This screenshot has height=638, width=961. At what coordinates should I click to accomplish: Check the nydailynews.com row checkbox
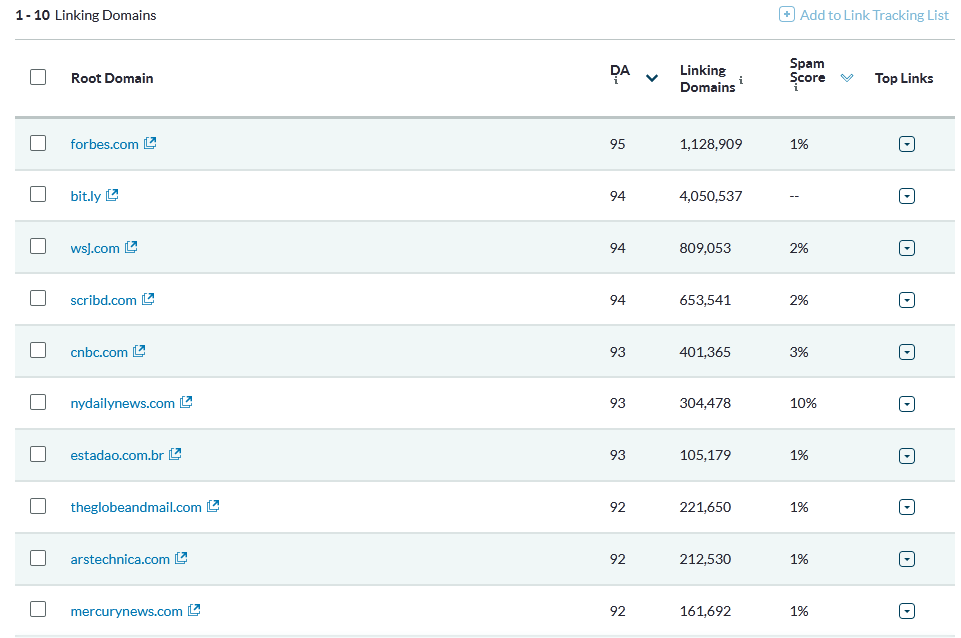pyautogui.click(x=38, y=402)
